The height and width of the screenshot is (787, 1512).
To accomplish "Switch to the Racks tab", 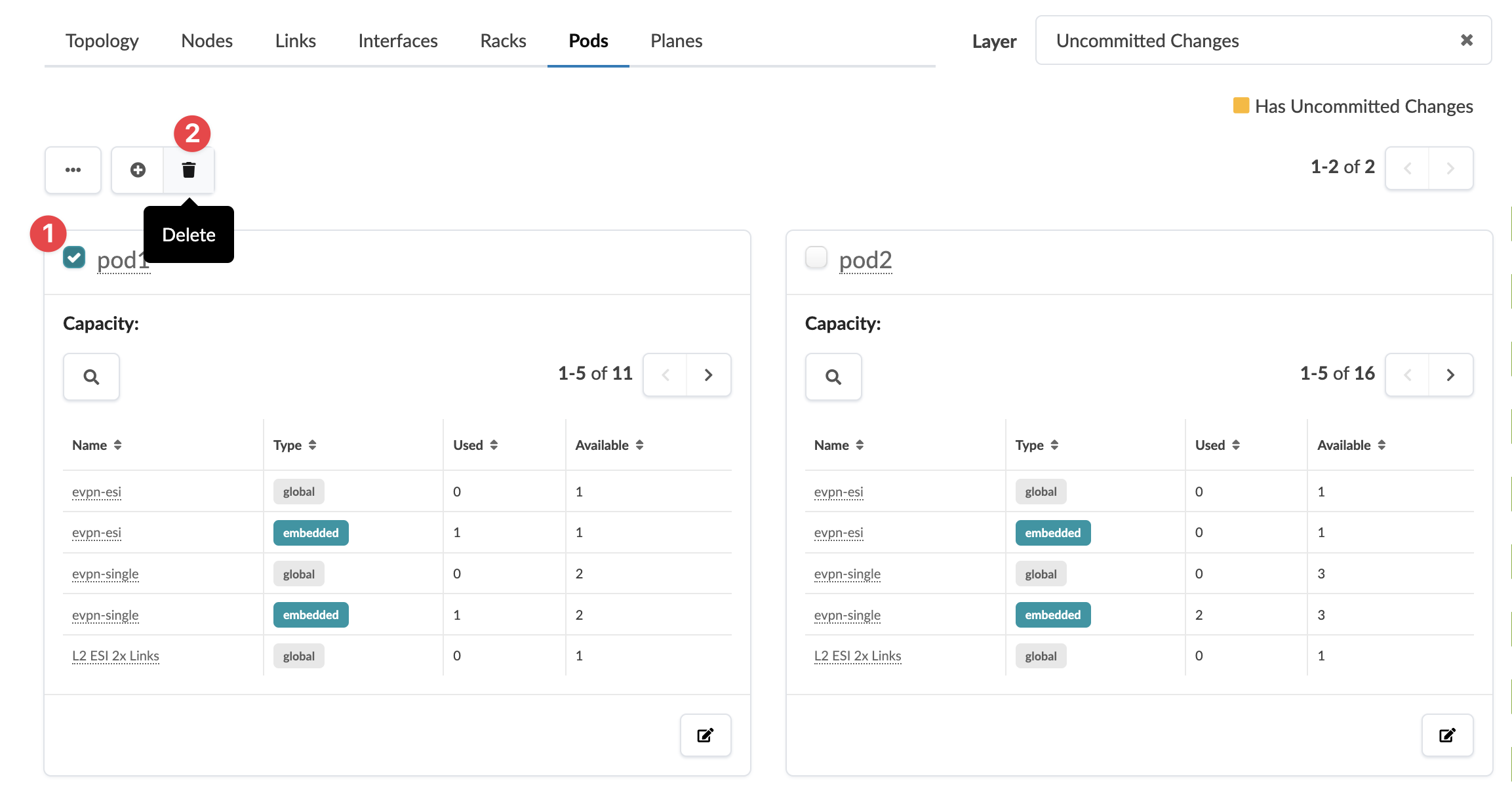I will pos(503,41).
